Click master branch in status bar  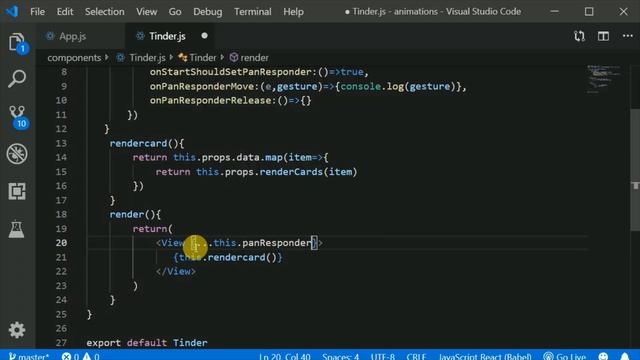tap(29, 356)
